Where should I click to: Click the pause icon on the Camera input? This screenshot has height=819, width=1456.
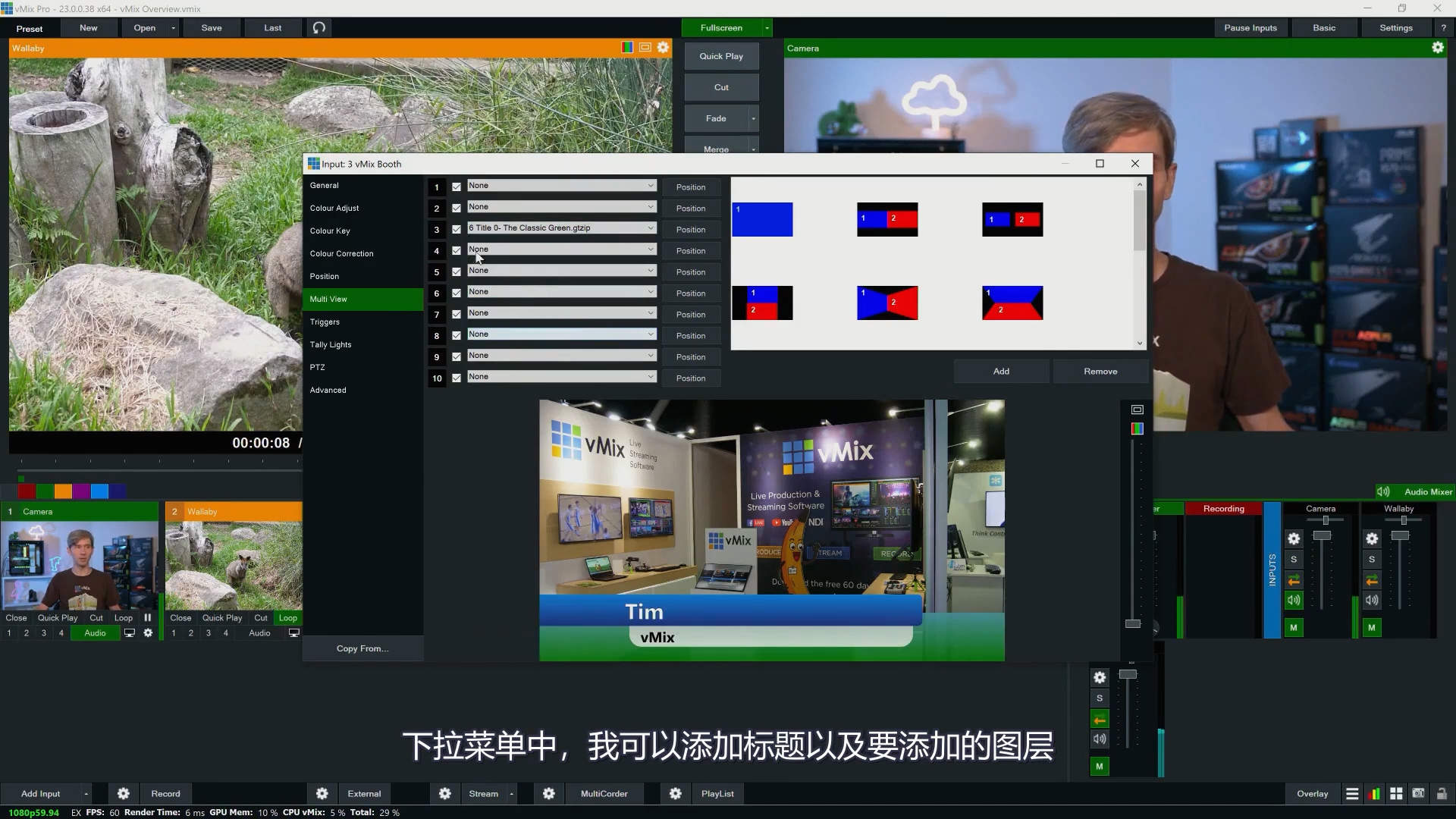147,618
